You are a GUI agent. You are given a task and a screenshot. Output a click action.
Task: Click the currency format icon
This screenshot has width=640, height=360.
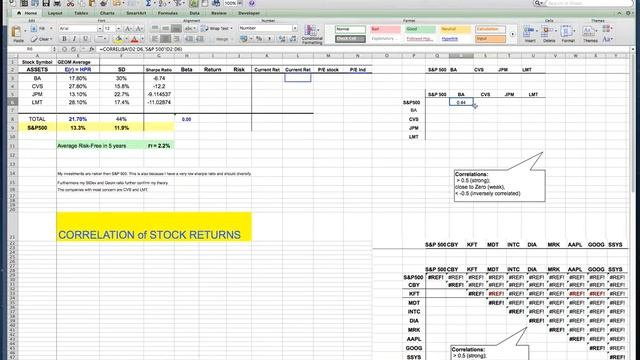click(x=244, y=39)
